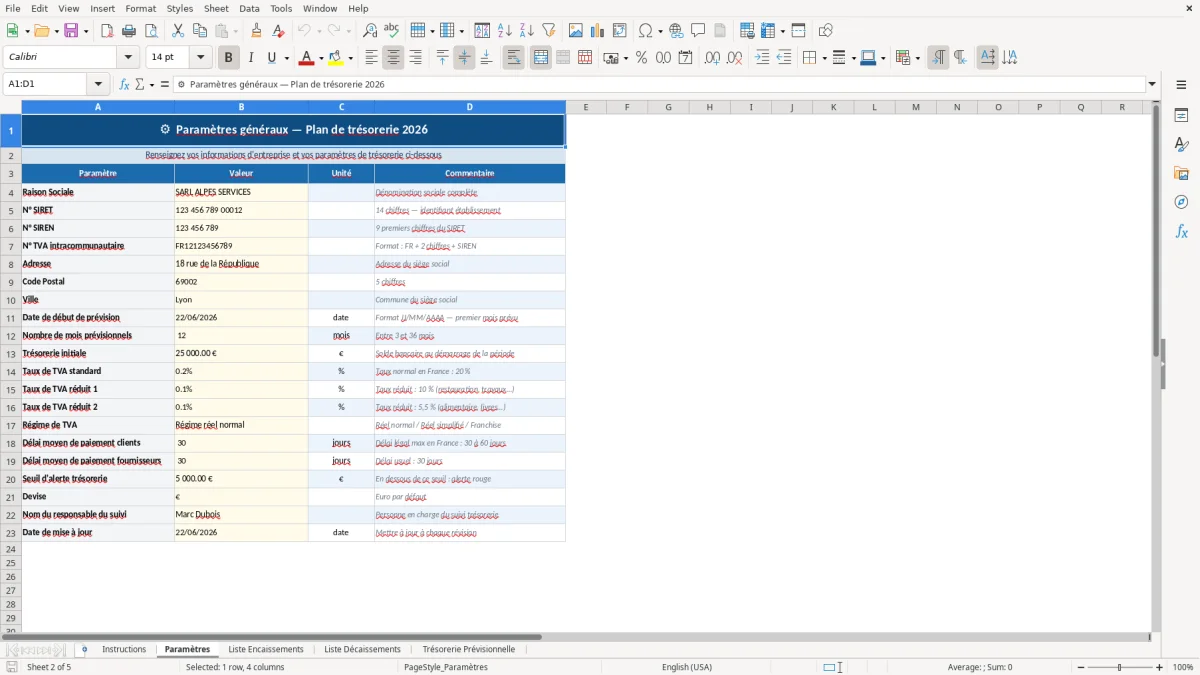
Task: Open sidebar Gallery deck
Action: [1181, 173]
